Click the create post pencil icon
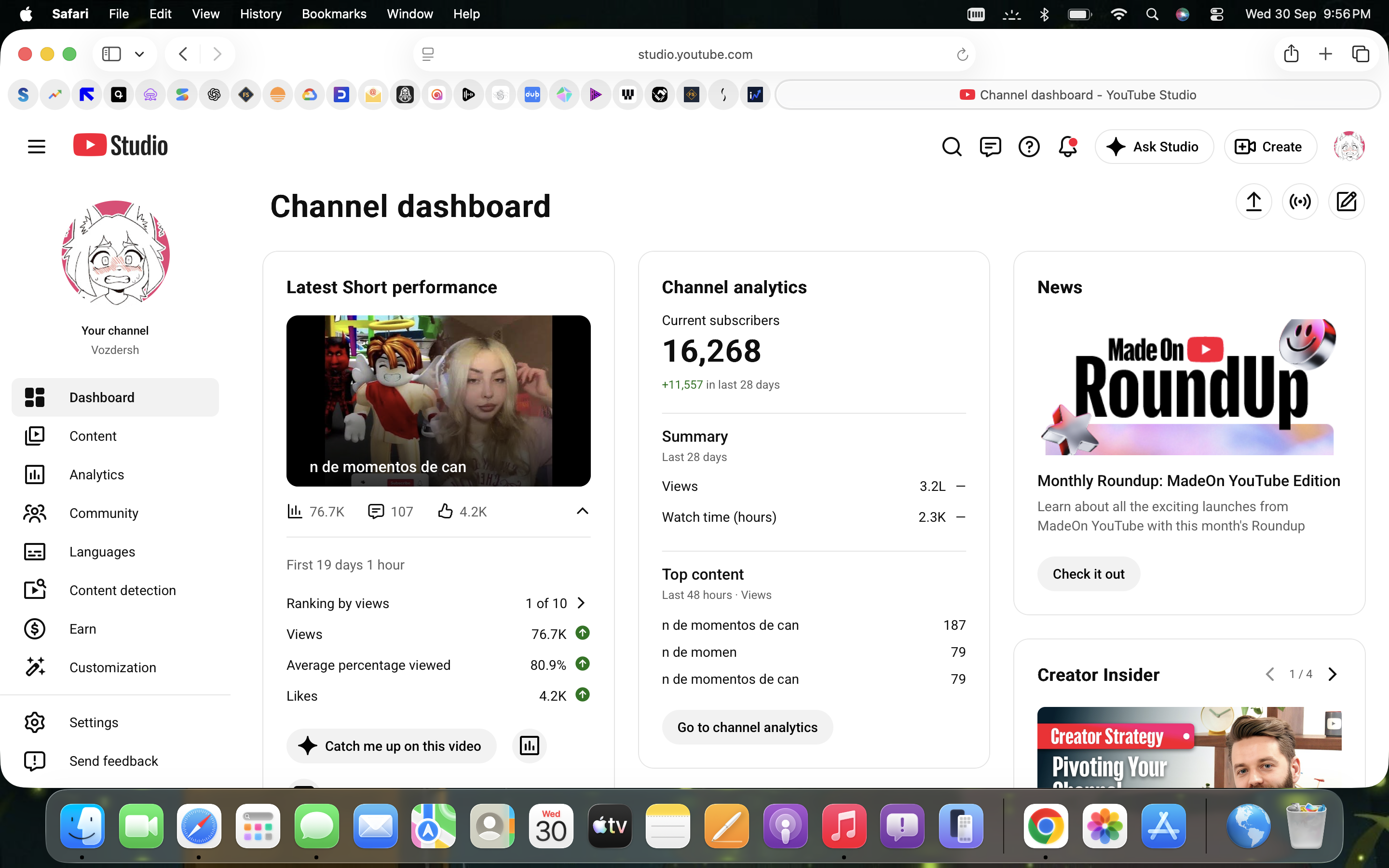Image resolution: width=1389 pixels, height=868 pixels. point(1346,202)
